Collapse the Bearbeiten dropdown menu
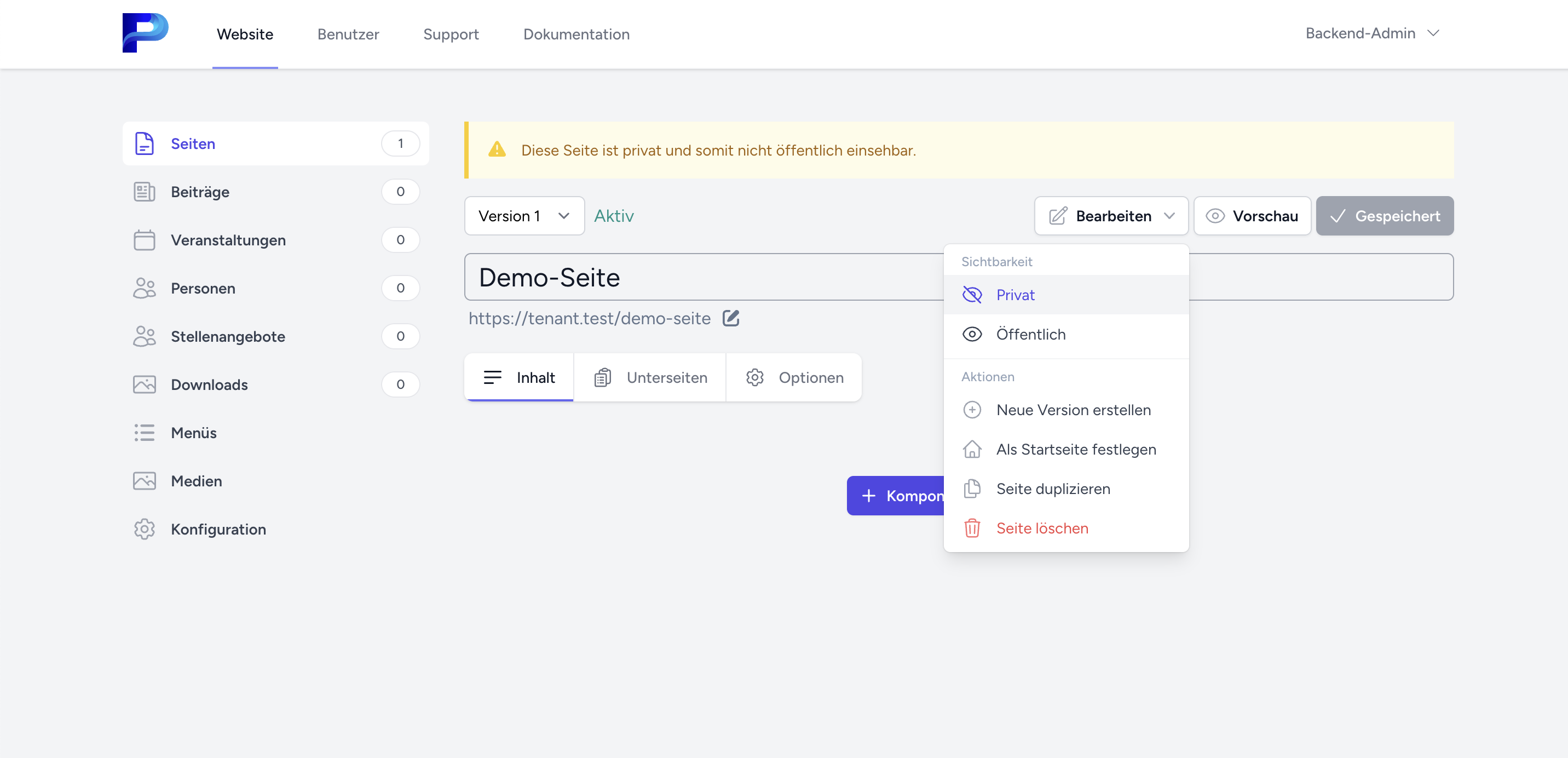The height and width of the screenshot is (758, 1568). (x=1110, y=216)
